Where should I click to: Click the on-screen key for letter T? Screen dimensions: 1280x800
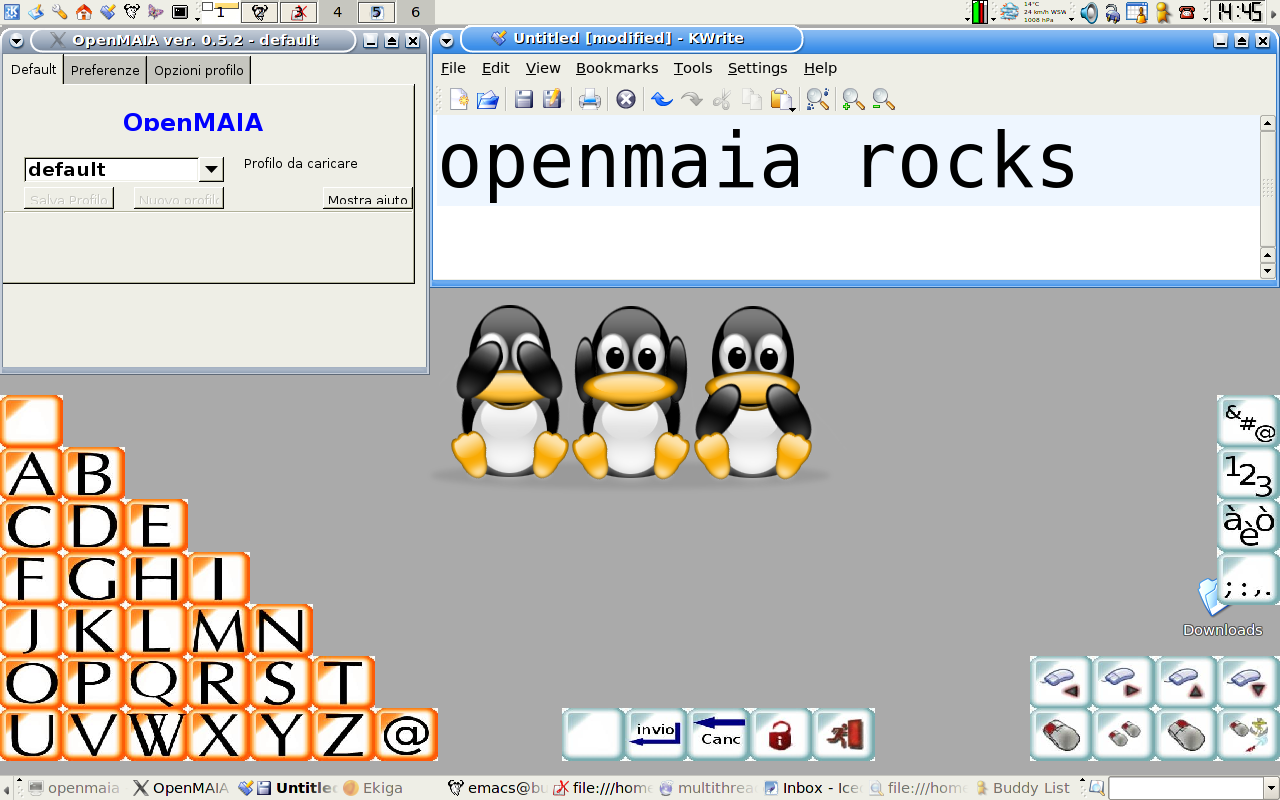coord(343,682)
